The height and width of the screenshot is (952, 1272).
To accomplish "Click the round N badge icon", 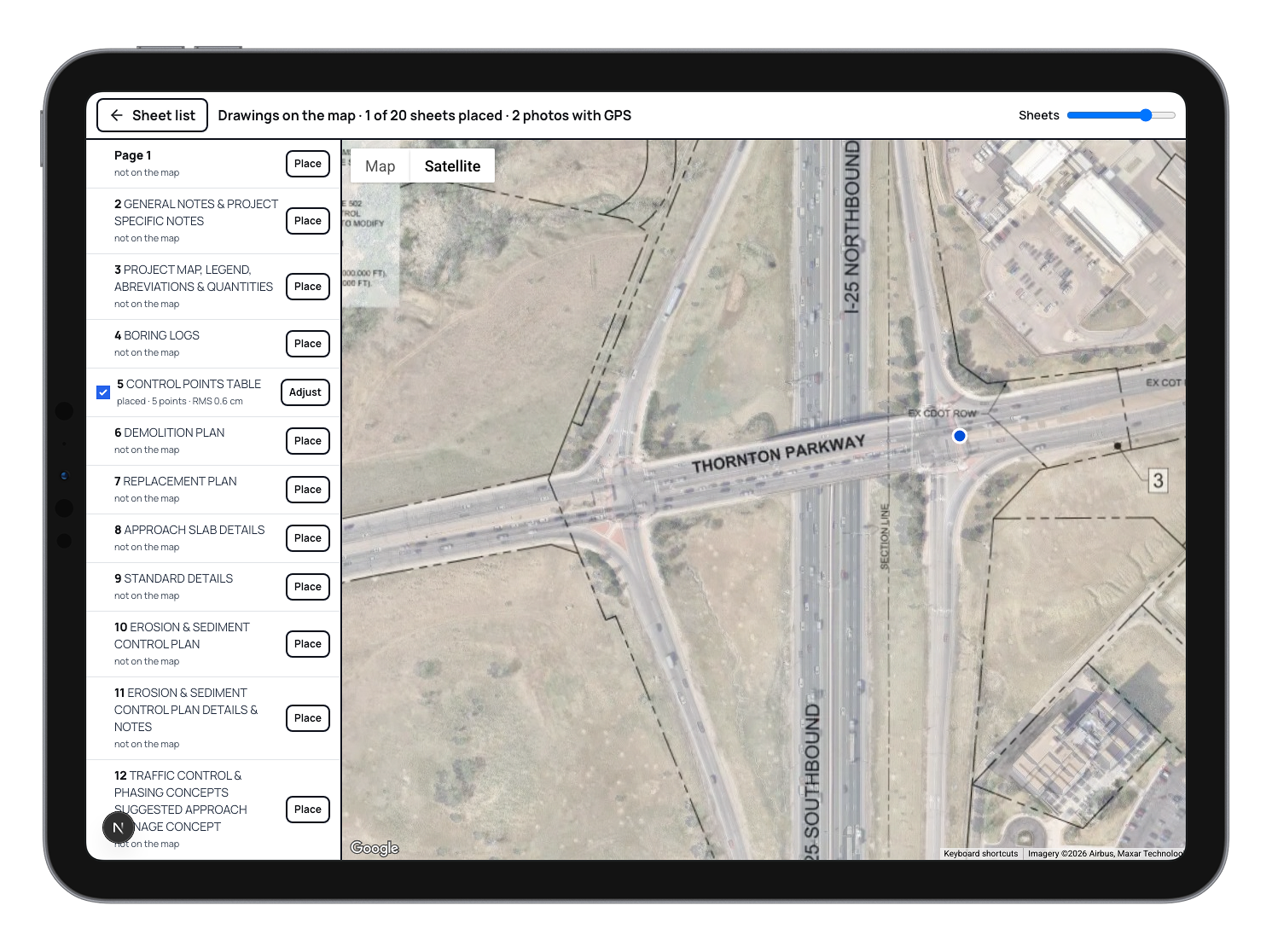I will (119, 827).
